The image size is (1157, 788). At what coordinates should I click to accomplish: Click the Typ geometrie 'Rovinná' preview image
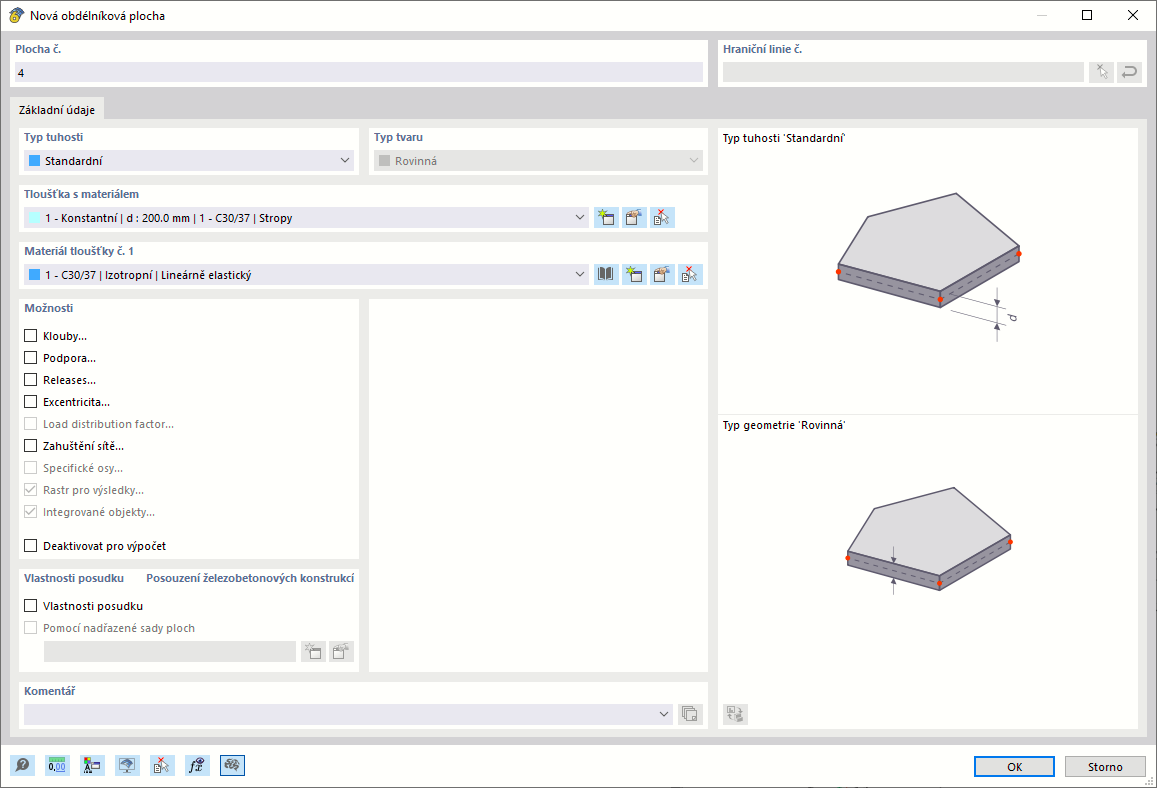[928, 539]
